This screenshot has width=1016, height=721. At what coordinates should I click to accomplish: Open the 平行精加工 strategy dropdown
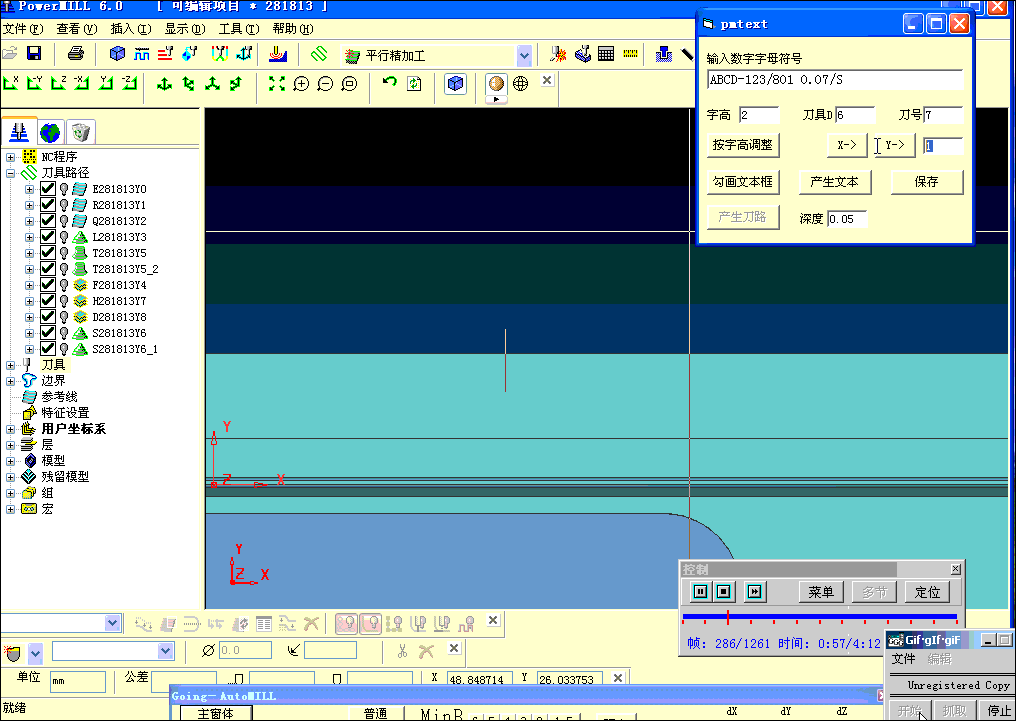(523, 55)
